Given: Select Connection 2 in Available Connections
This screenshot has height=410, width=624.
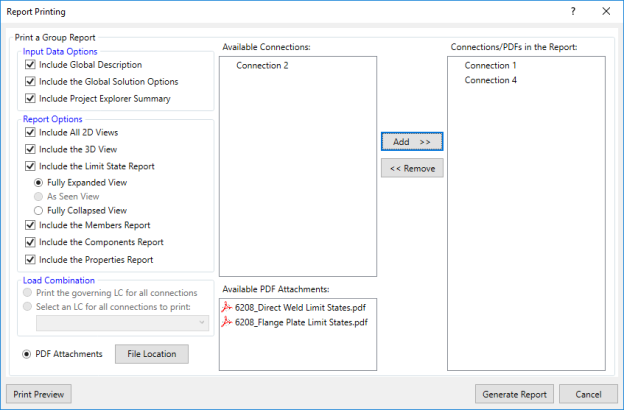Looking at the screenshot, I should pyautogui.click(x=262, y=66).
